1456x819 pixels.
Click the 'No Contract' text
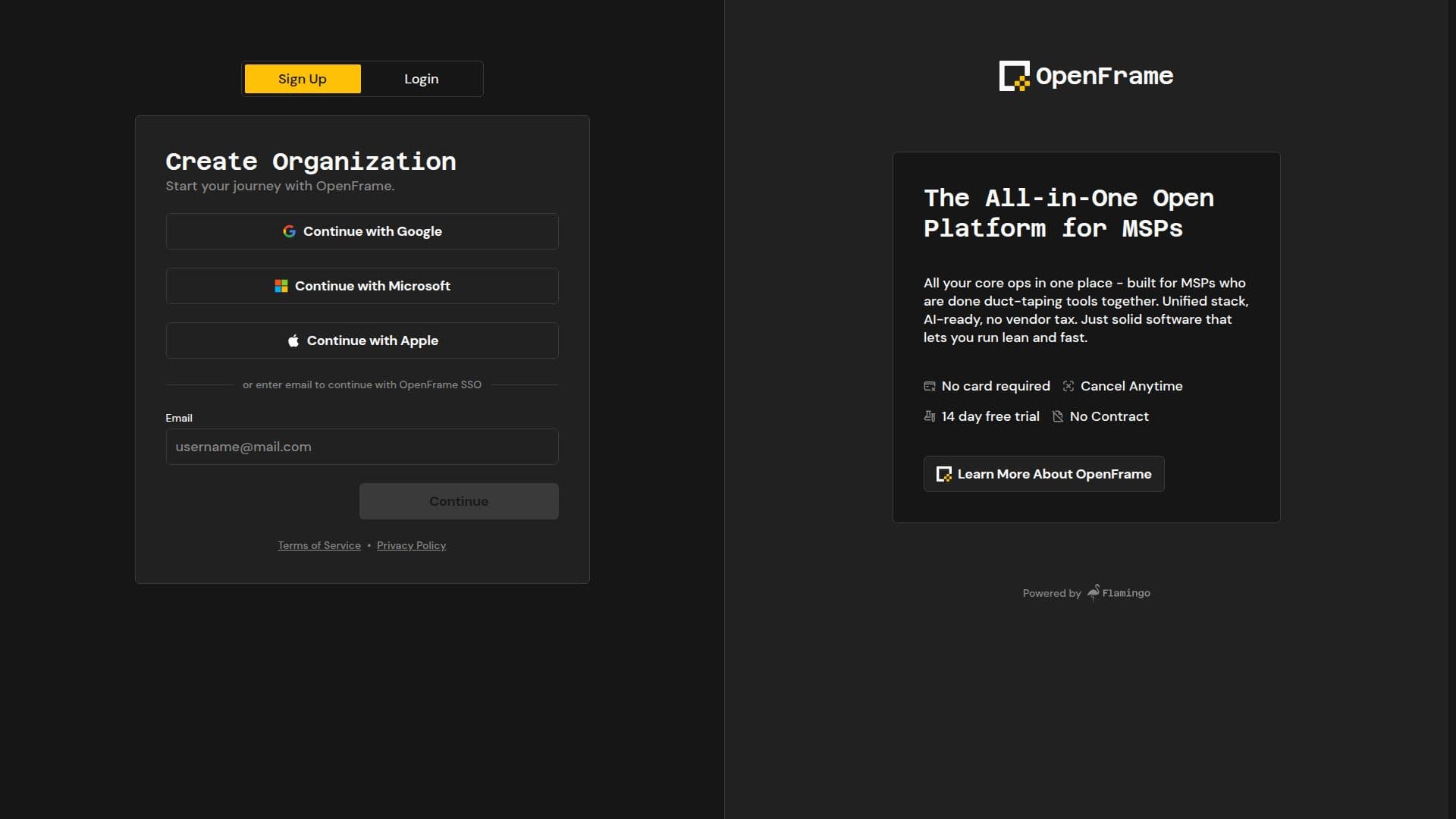click(x=1109, y=416)
